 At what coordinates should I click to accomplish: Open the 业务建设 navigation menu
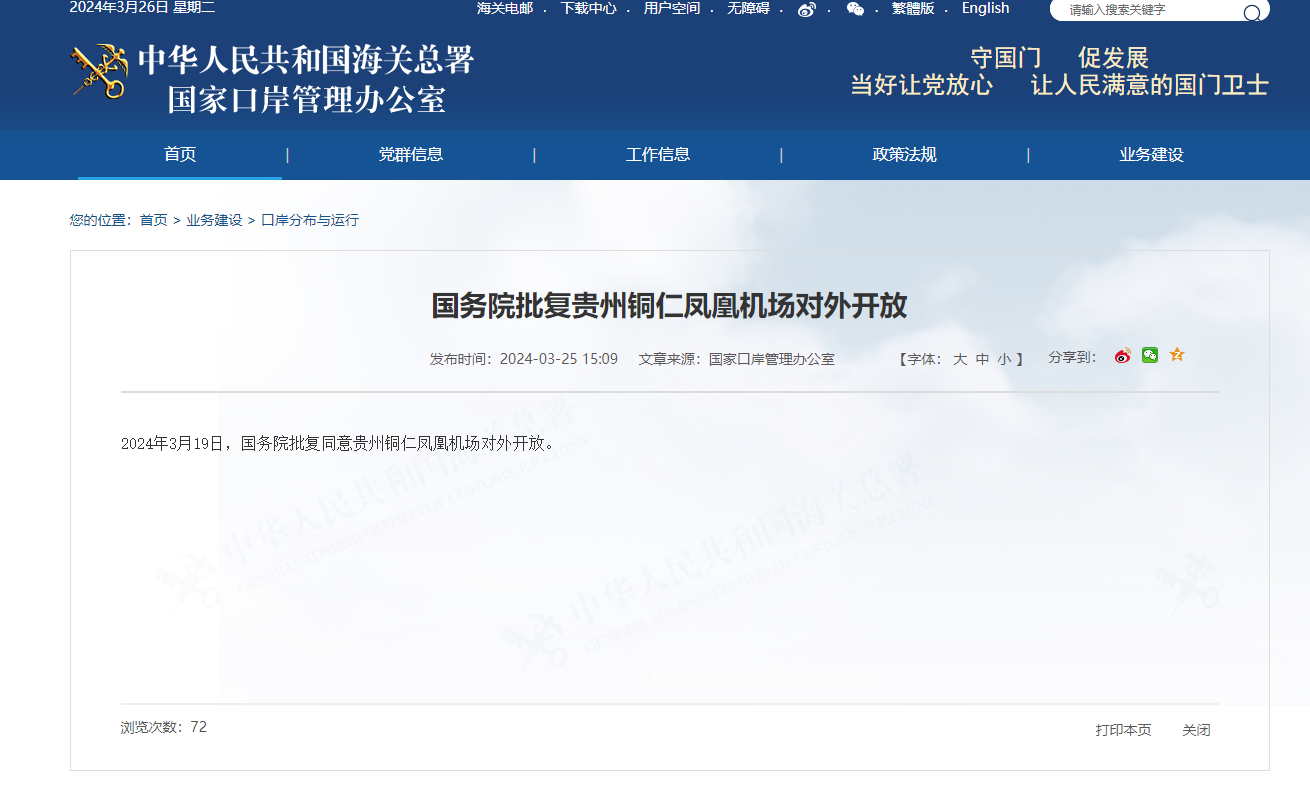tap(1150, 155)
